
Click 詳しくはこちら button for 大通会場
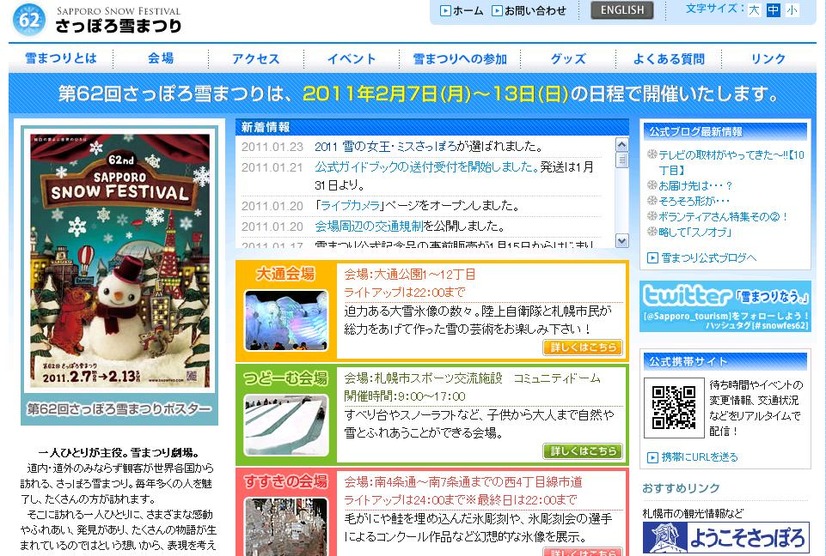[582, 347]
